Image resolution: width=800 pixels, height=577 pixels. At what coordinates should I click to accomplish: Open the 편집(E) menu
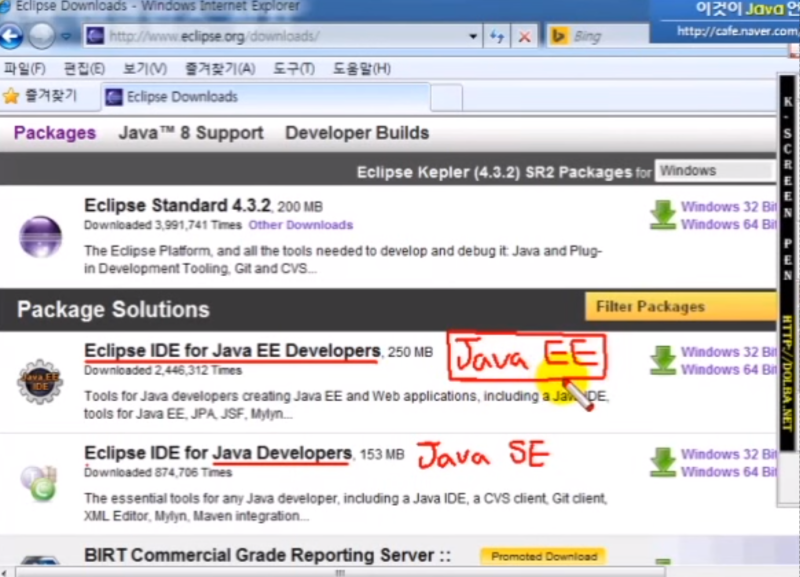pyautogui.click(x=84, y=68)
